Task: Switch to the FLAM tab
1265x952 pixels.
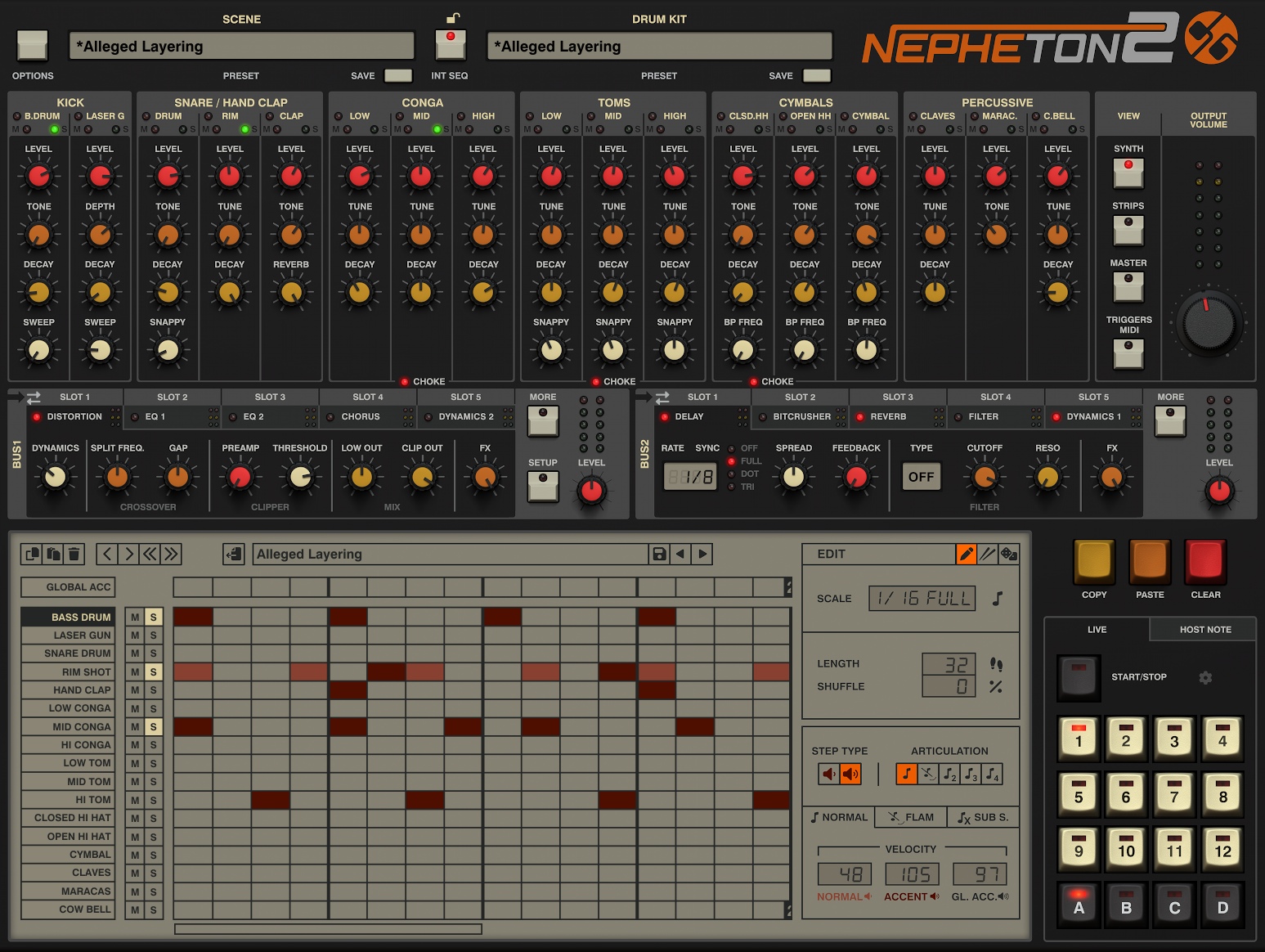Action: [x=911, y=817]
